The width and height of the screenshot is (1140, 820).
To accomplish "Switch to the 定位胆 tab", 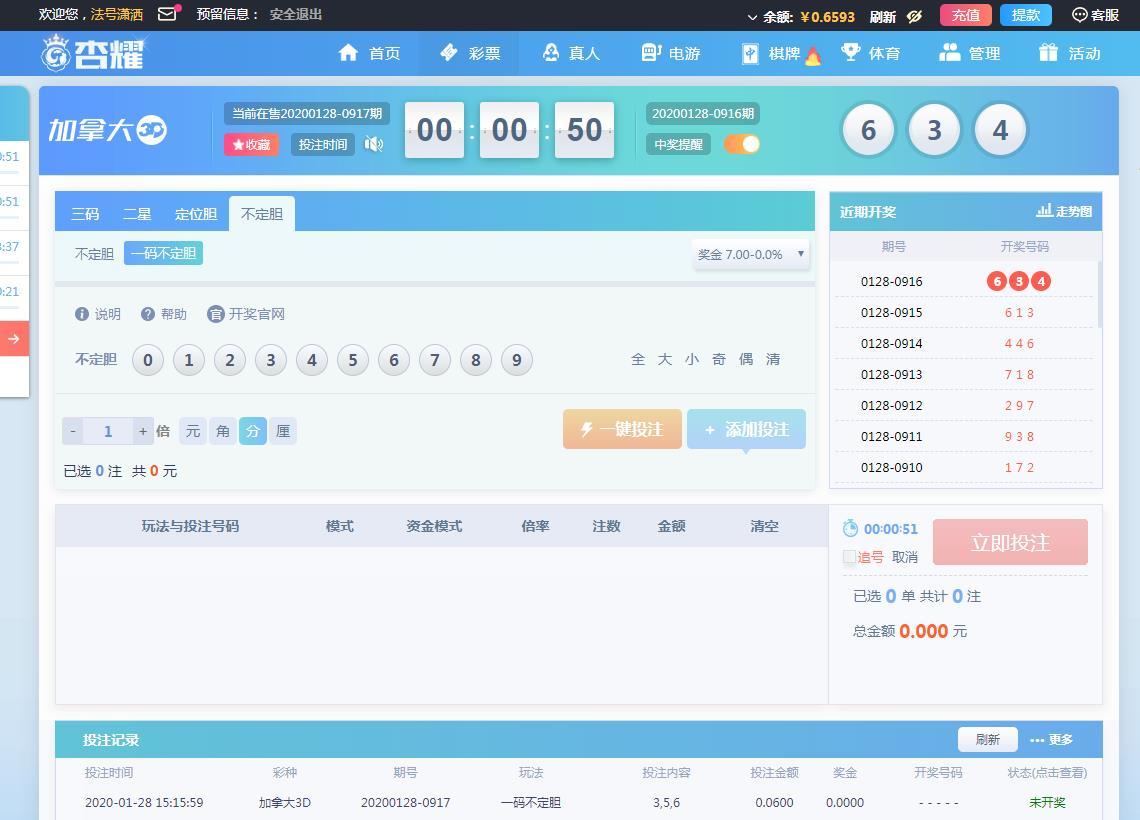I will point(196,214).
